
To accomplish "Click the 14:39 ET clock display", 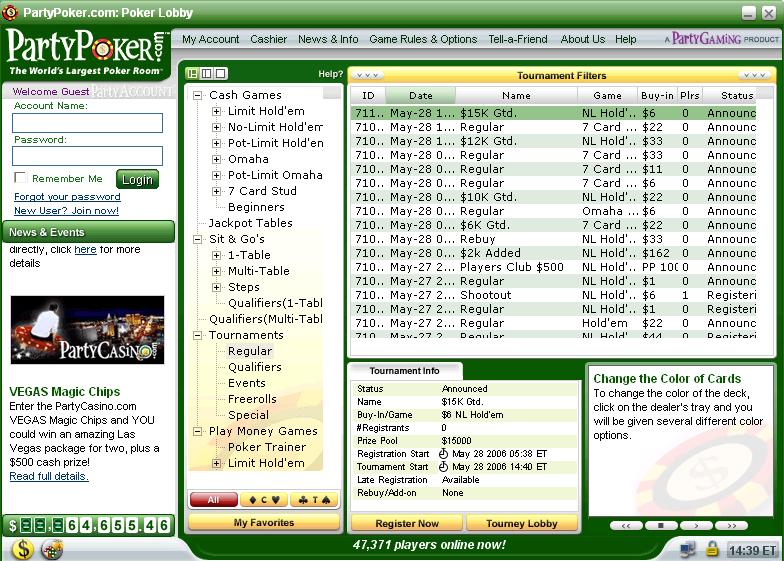I will 752,550.
